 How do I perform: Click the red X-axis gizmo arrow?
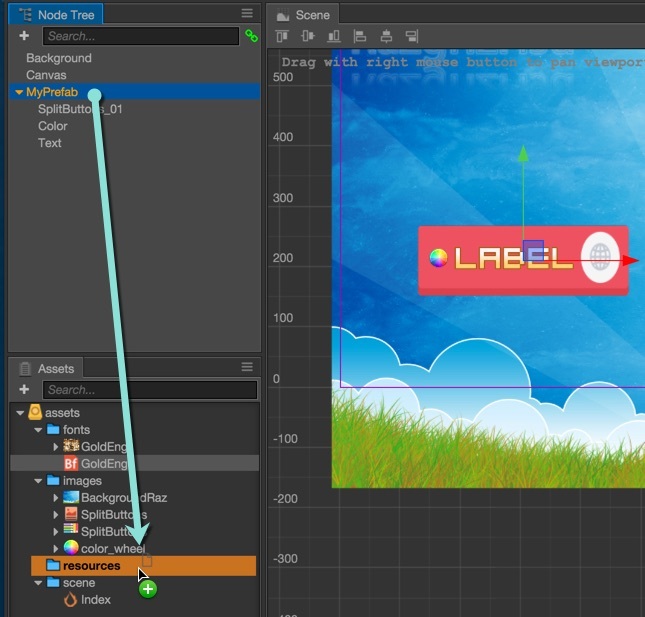click(x=630, y=260)
